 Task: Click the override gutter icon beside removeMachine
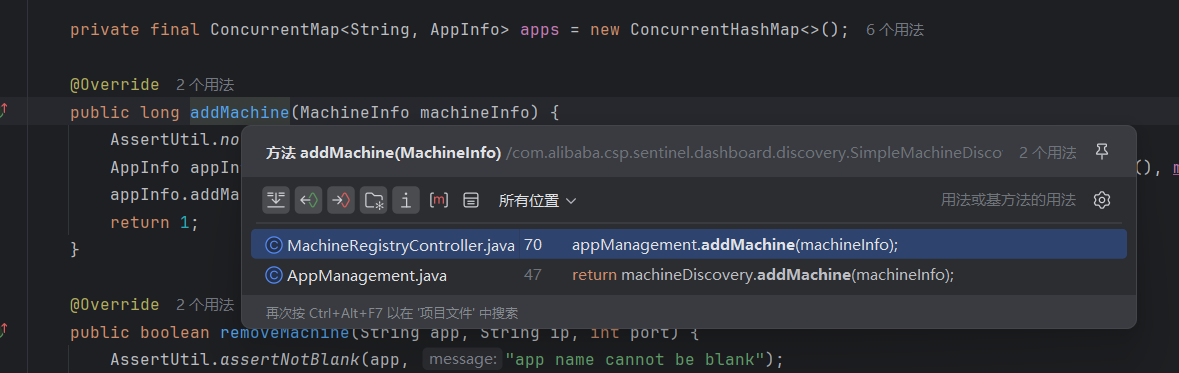coord(4,330)
